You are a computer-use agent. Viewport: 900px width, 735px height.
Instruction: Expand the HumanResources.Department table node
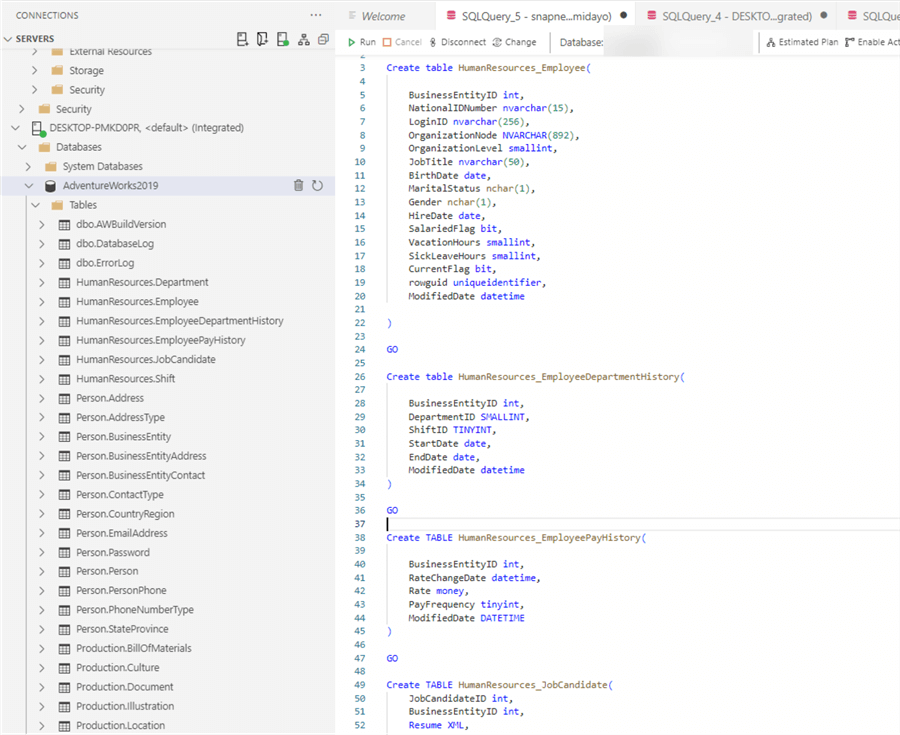point(42,282)
